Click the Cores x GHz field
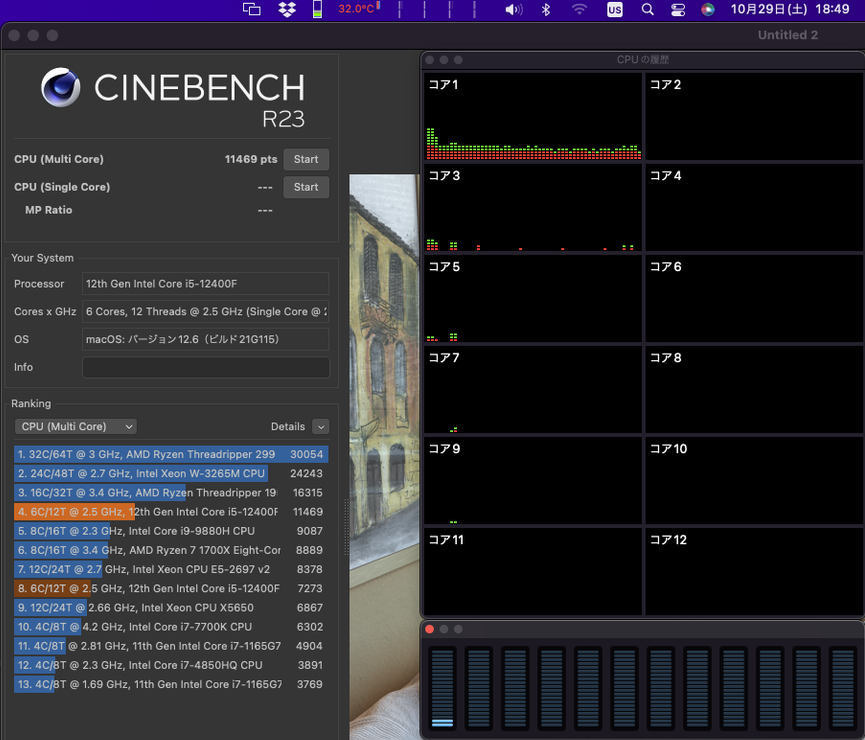 pyautogui.click(x=206, y=311)
